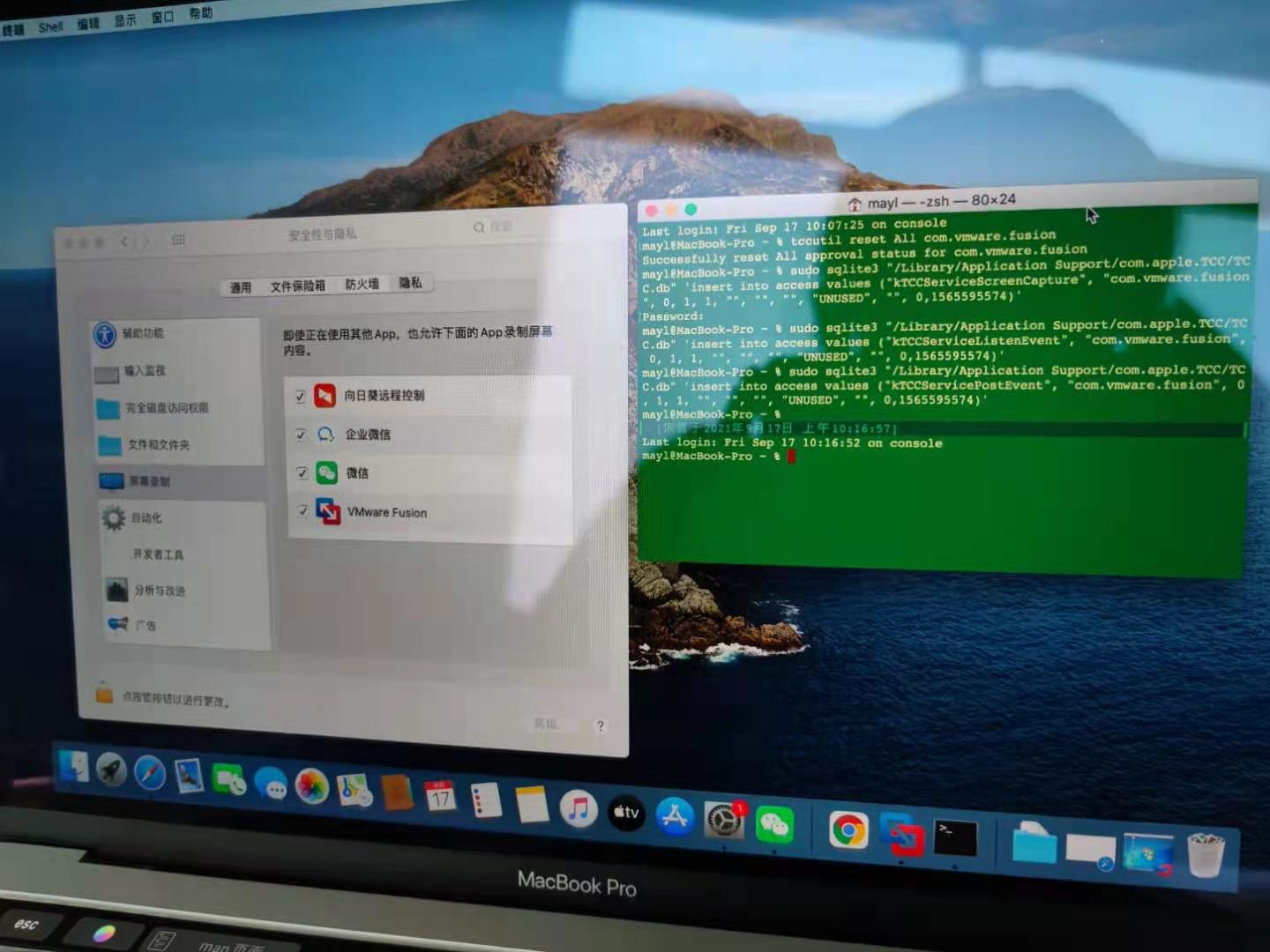Viewport: 1270px width, 952px height.
Task: Open Finder from the Dock
Action: 73,767
